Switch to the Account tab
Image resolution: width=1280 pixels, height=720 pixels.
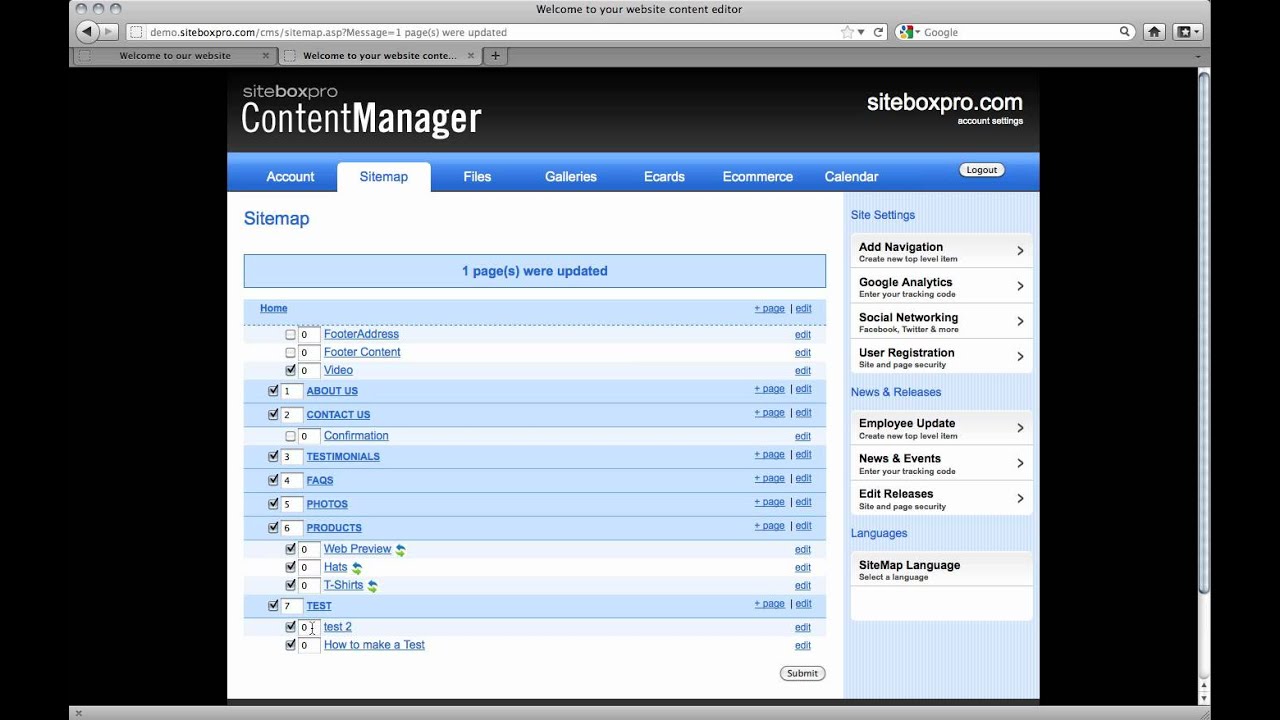coord(290,177)
